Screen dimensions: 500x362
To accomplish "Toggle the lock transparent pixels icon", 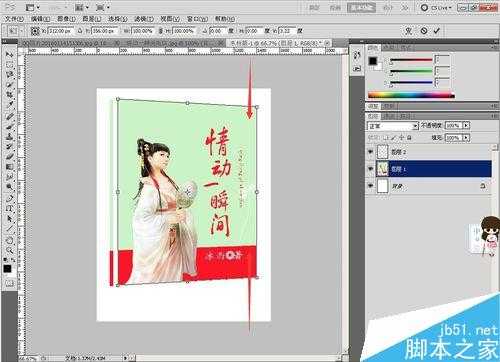I will pyautogui.click(x=386, y=137).
